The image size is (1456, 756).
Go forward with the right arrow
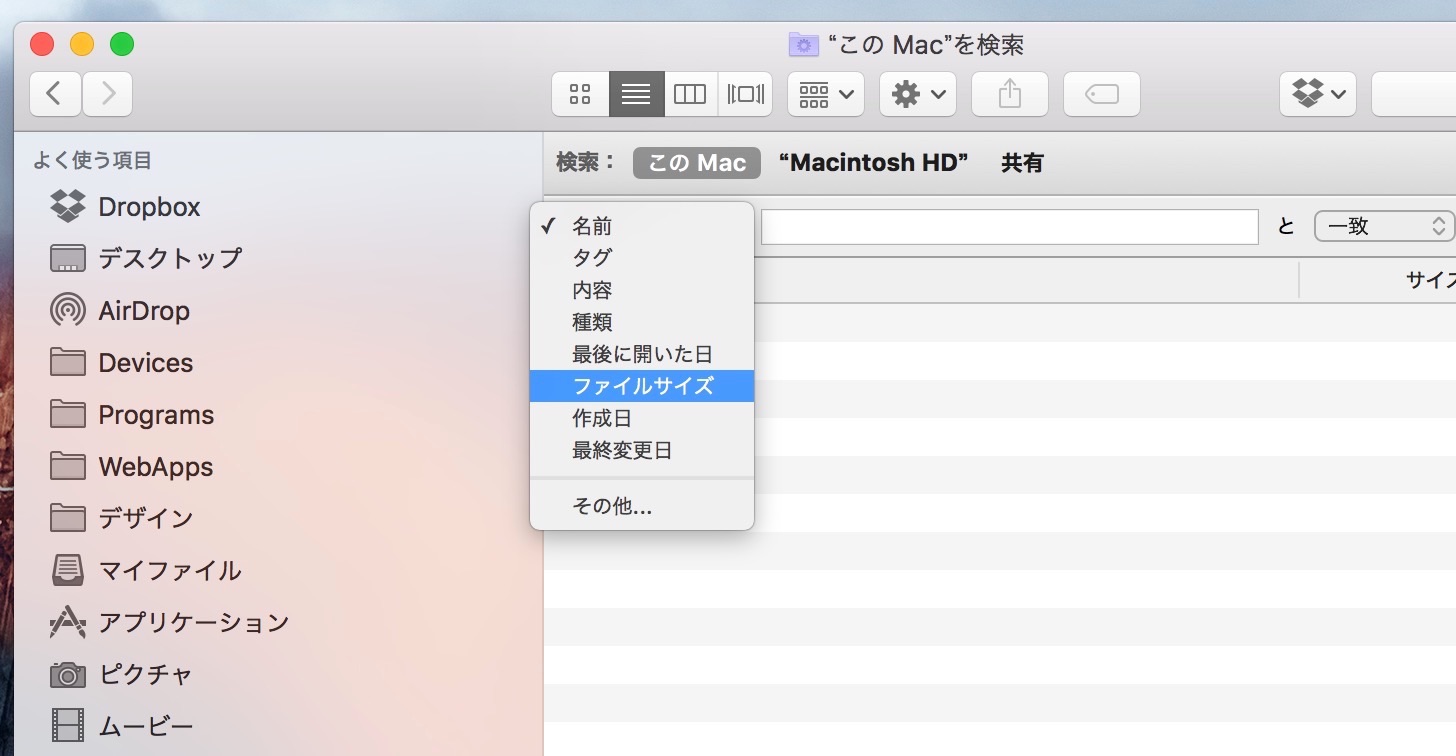click(108, 94)
